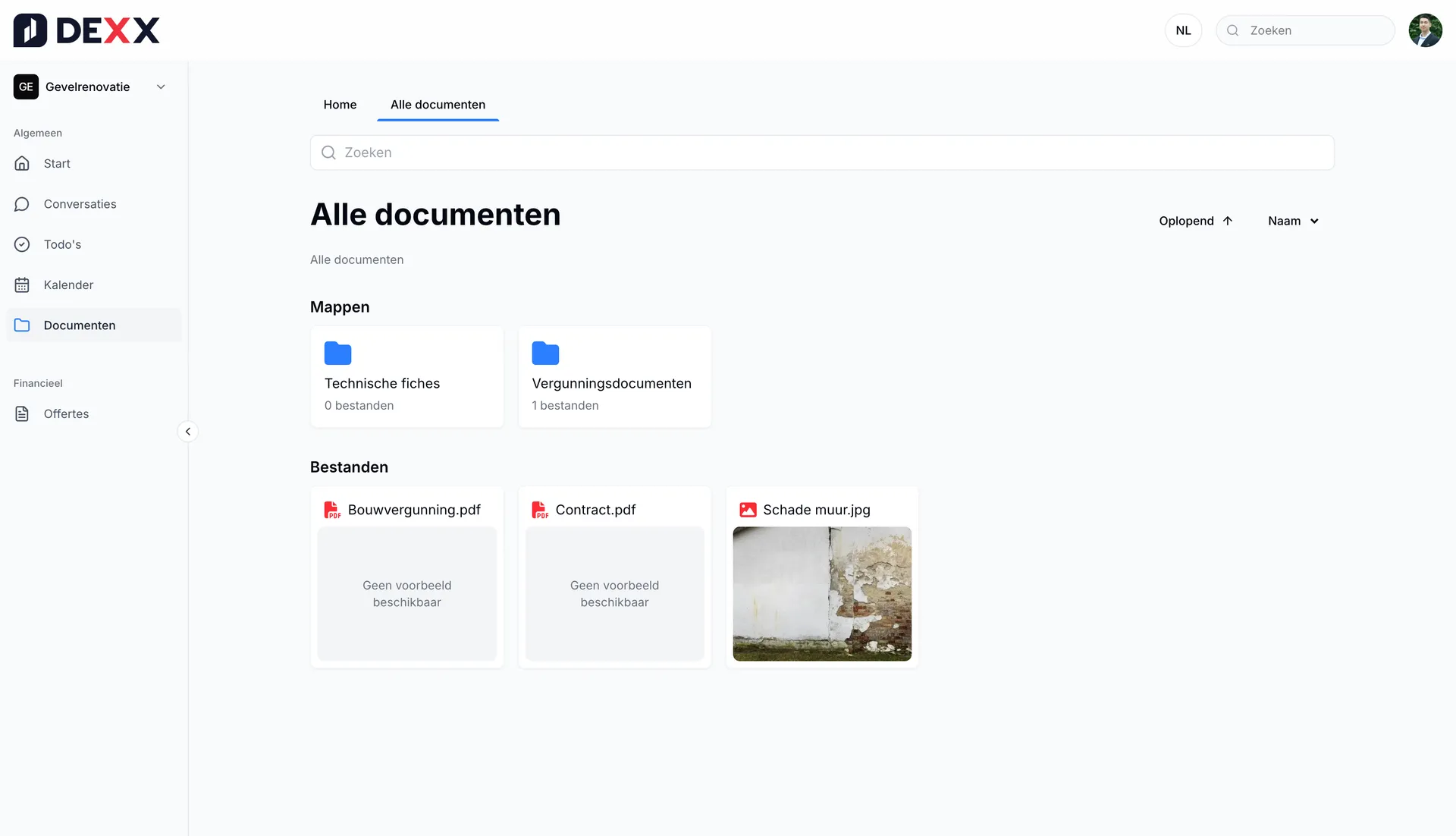1456x836 pixels.
Task: Click the Bouwvergunning.pdf PDF icon
Action: click(332, 510)
